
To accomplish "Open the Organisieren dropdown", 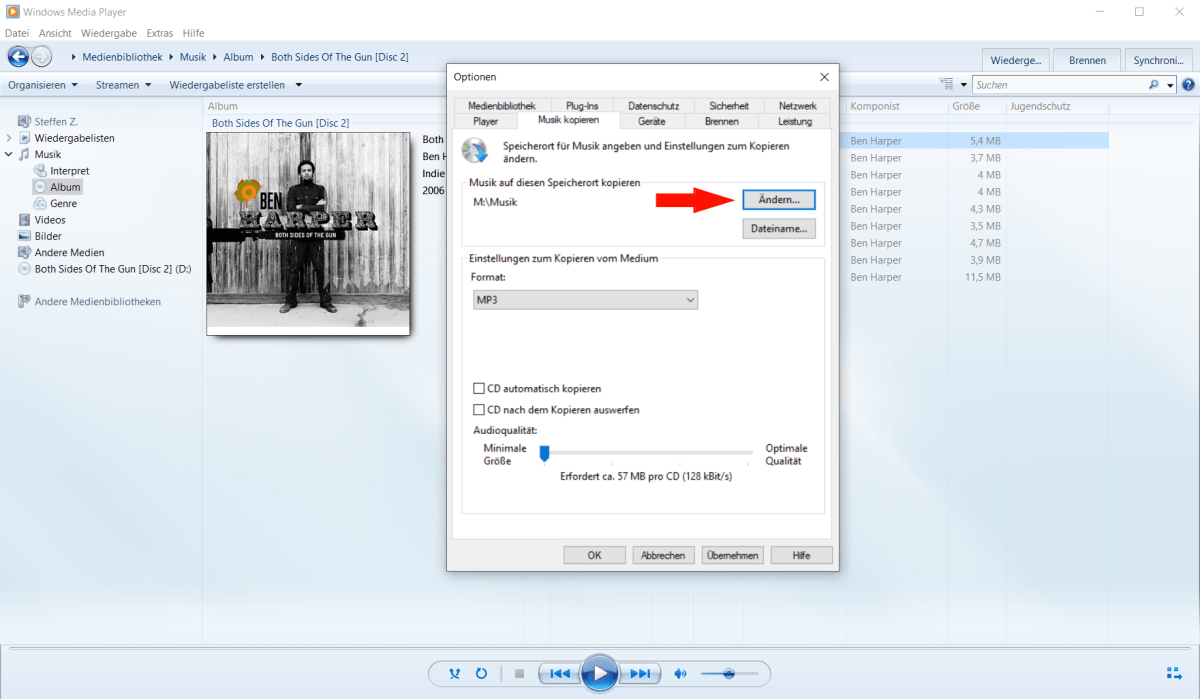I will 43,85.
